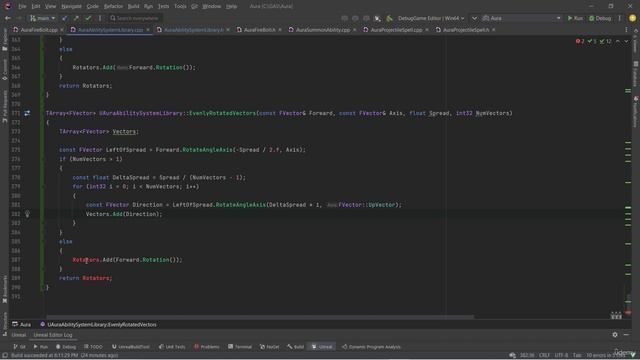
Task: Open the Window menu
Action: tap(211, 6)
